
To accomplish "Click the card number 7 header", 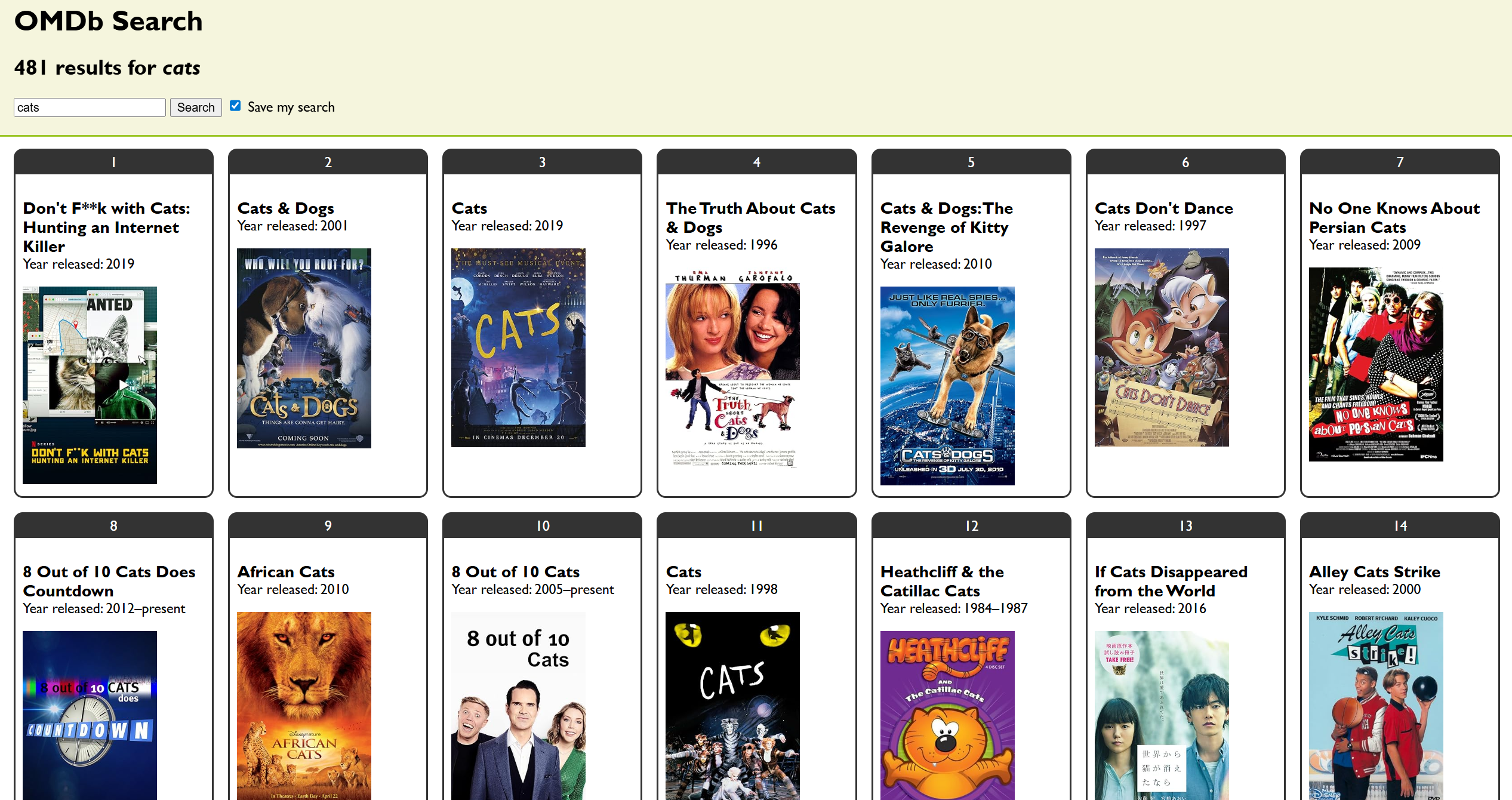I will pyautogui.click(x=1400, y=162).
